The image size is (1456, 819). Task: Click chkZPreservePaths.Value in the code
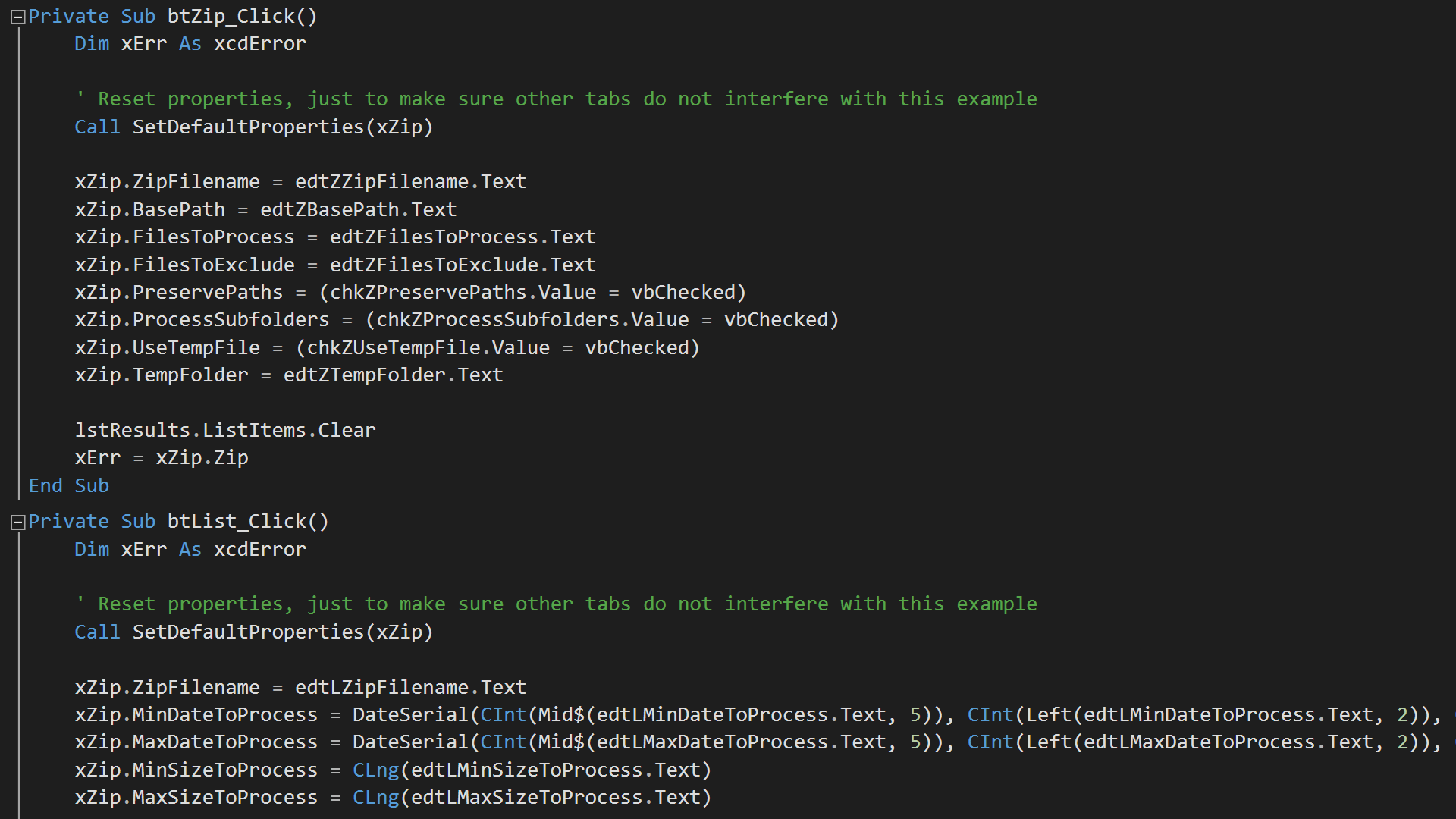[x=463, y=293]
